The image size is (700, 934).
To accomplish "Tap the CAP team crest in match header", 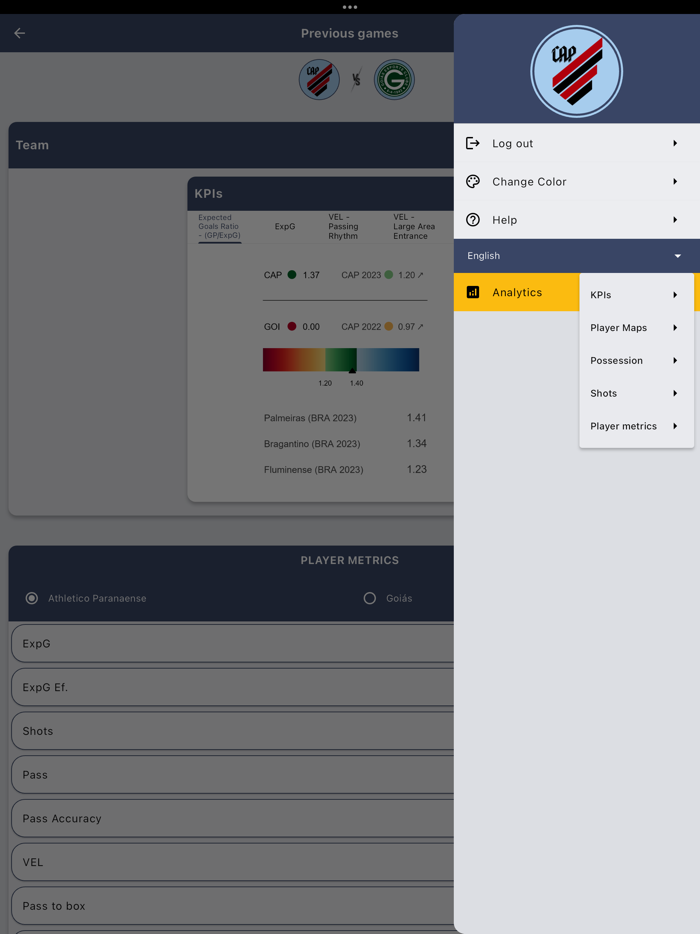I will coord(319,79).
